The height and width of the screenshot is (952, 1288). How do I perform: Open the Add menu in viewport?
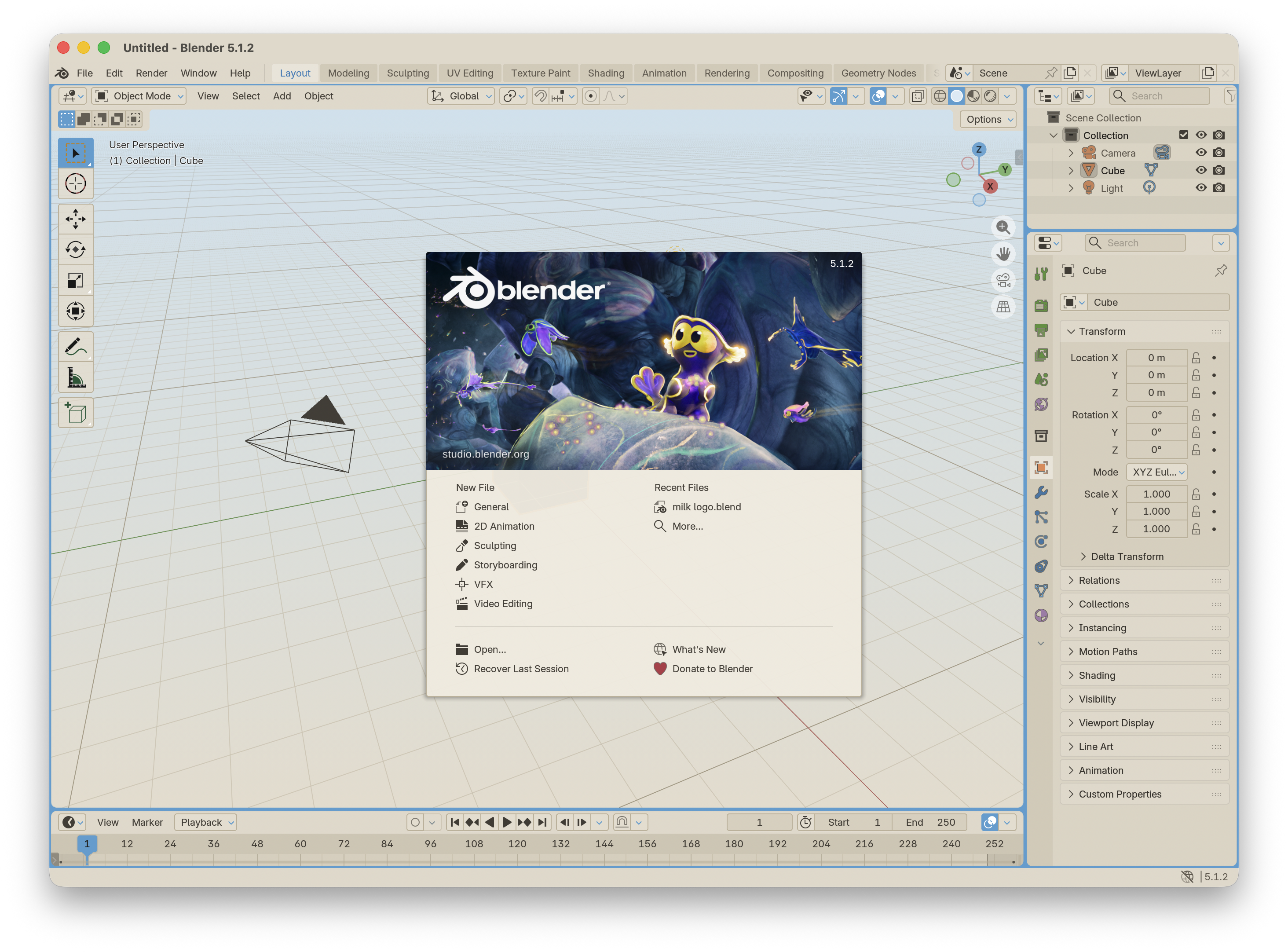pos(282,96)
